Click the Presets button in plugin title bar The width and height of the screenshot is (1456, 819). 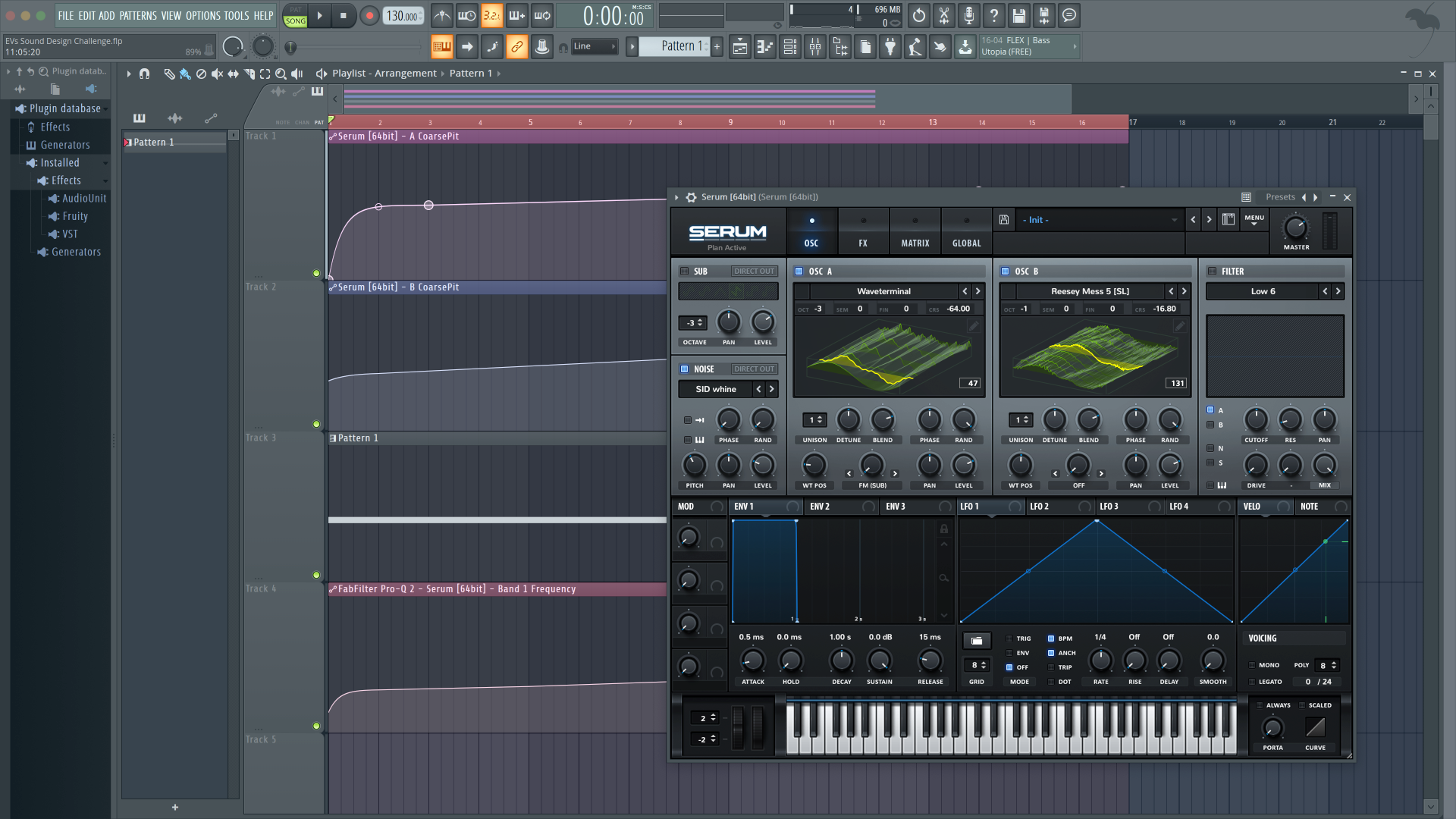click(1280, 197)
